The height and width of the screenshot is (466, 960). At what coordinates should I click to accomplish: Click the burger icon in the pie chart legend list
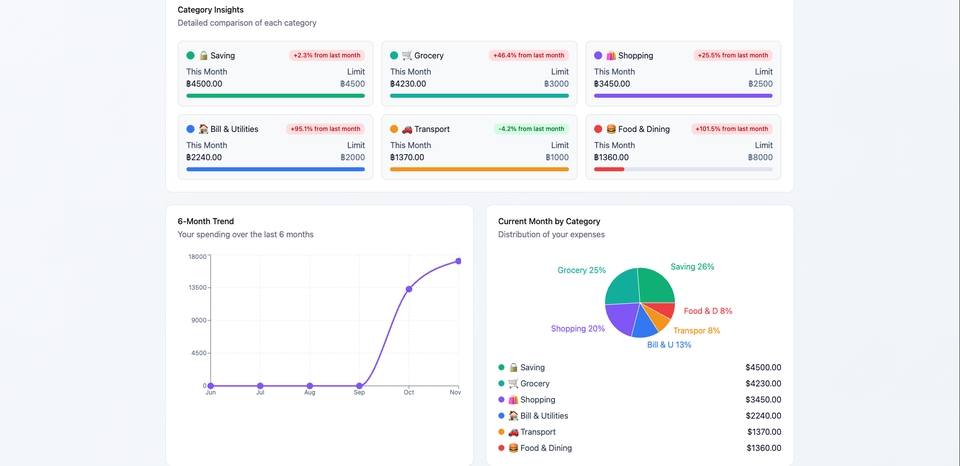pos(513,448)
